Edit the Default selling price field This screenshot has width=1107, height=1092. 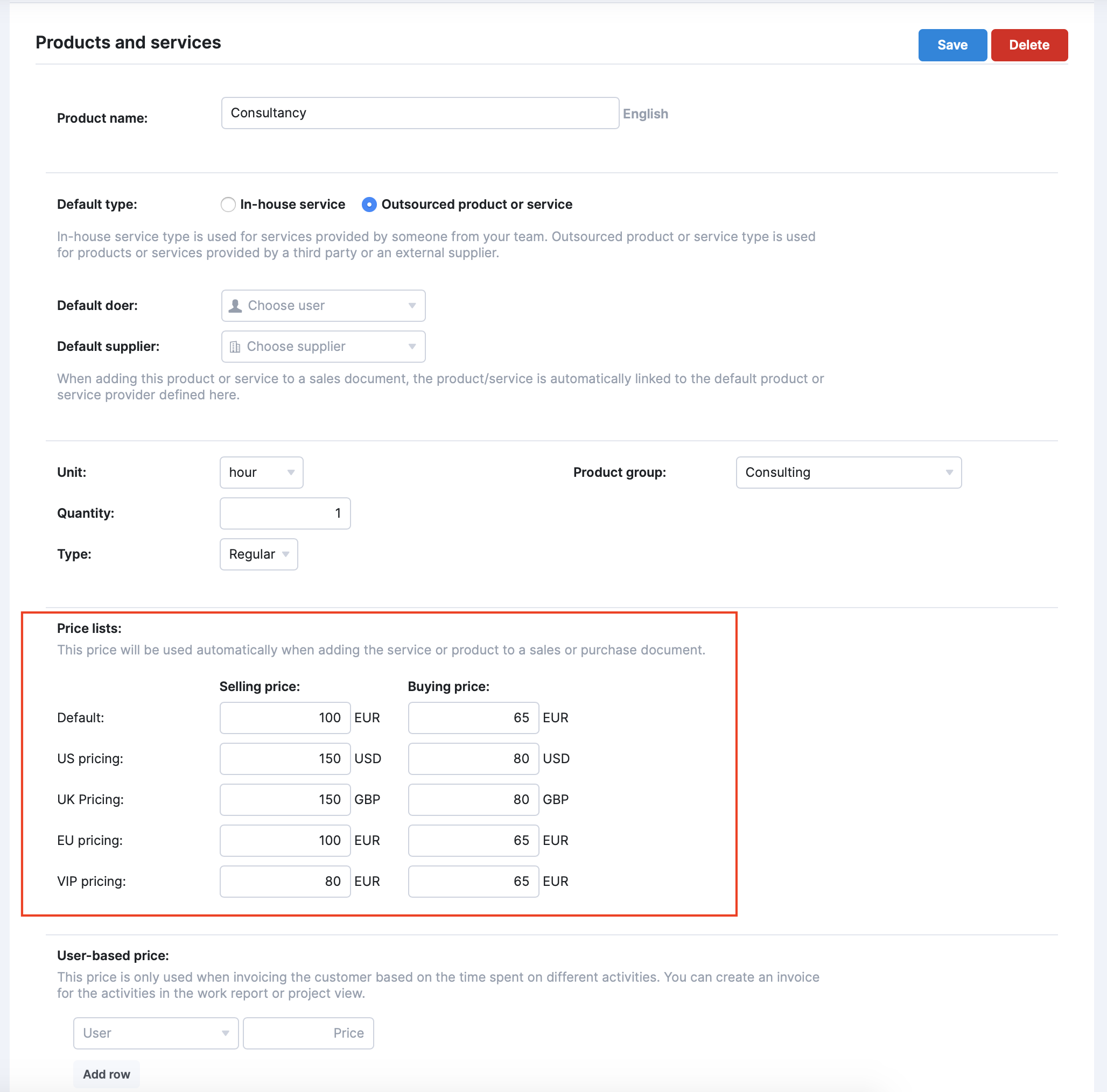285,717
